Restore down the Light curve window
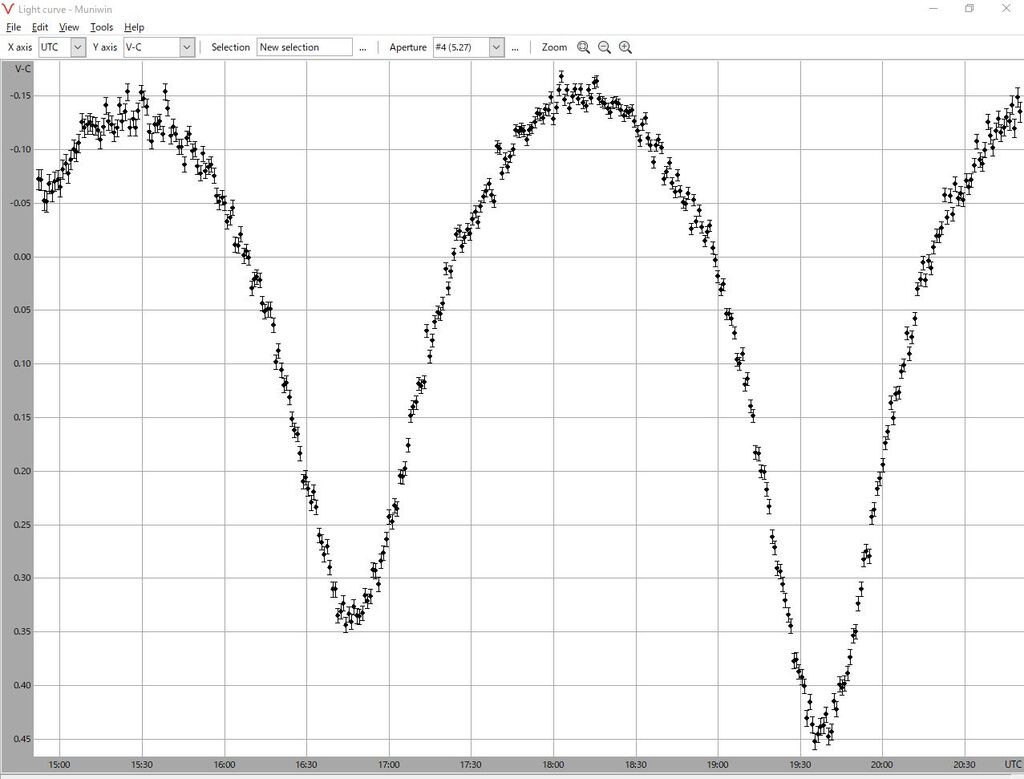Viewport: 1024px width, 779px height. (969, 9)
